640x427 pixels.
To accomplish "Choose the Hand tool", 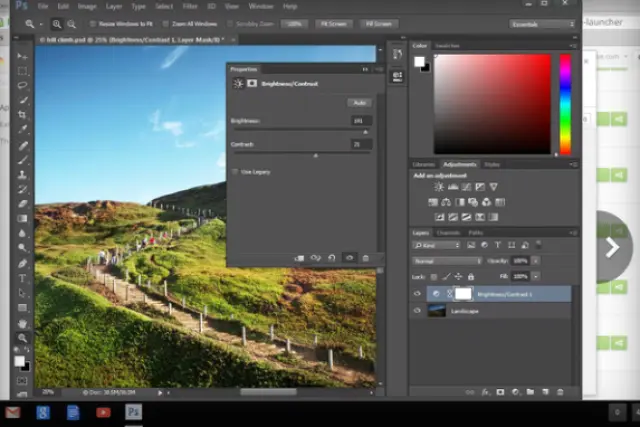I will pyautogui.click(x=22, y=324).
